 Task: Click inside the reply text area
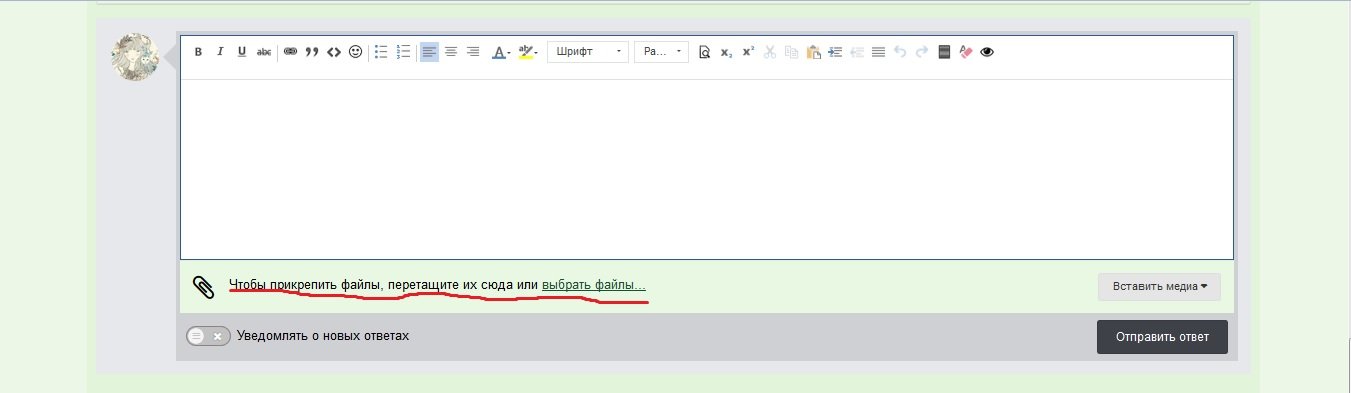coord(706,169)
